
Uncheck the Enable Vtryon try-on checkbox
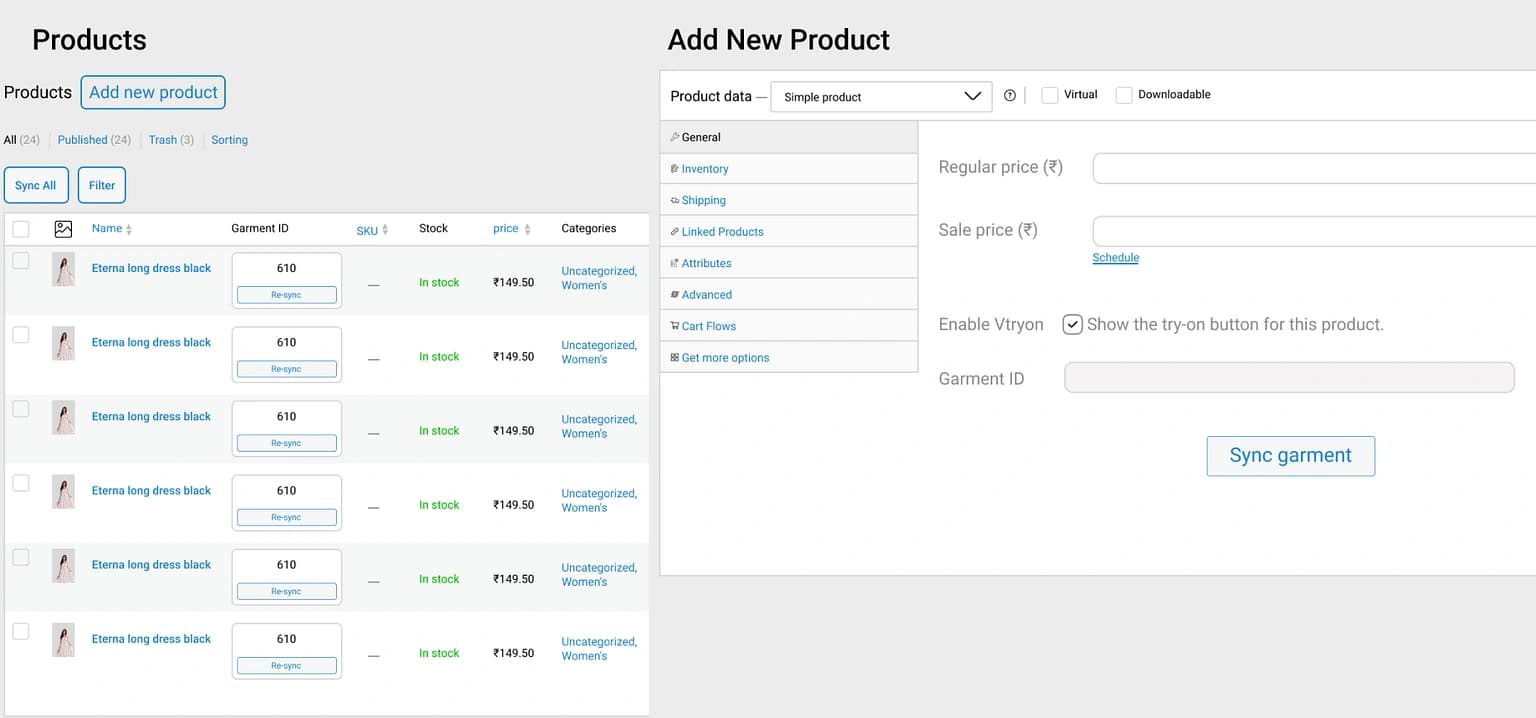pos(1072,324)
